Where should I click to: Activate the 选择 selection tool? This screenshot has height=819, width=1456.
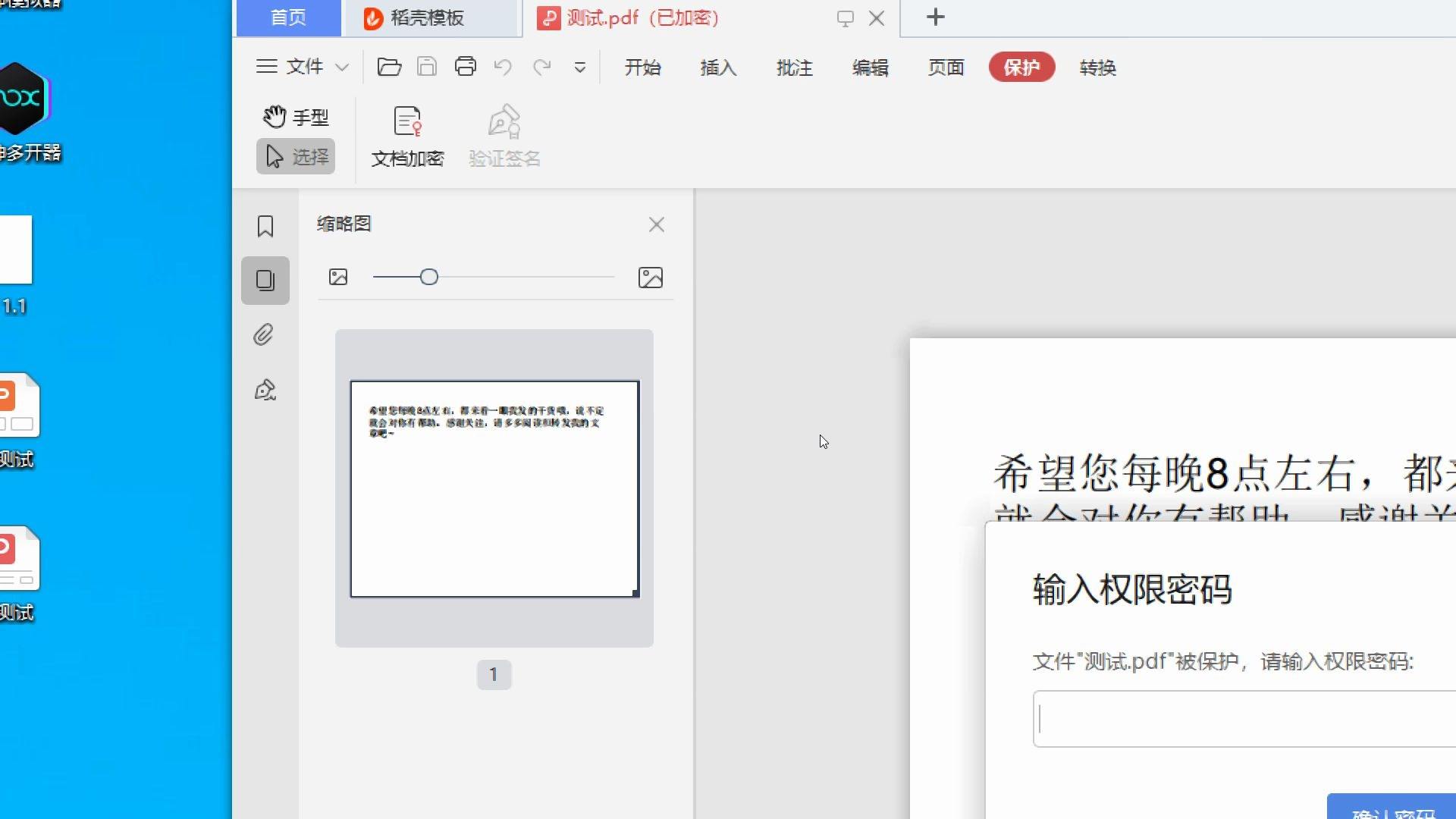296,156
